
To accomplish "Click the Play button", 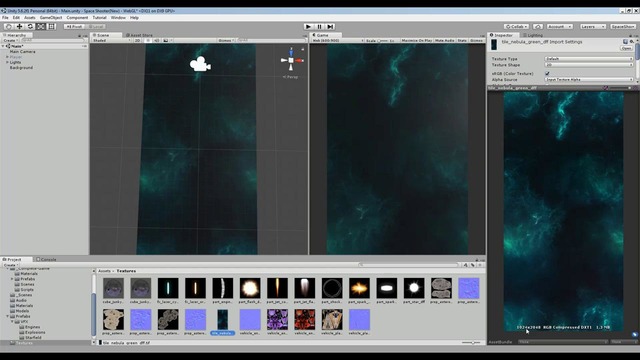I will coord(309,27).
